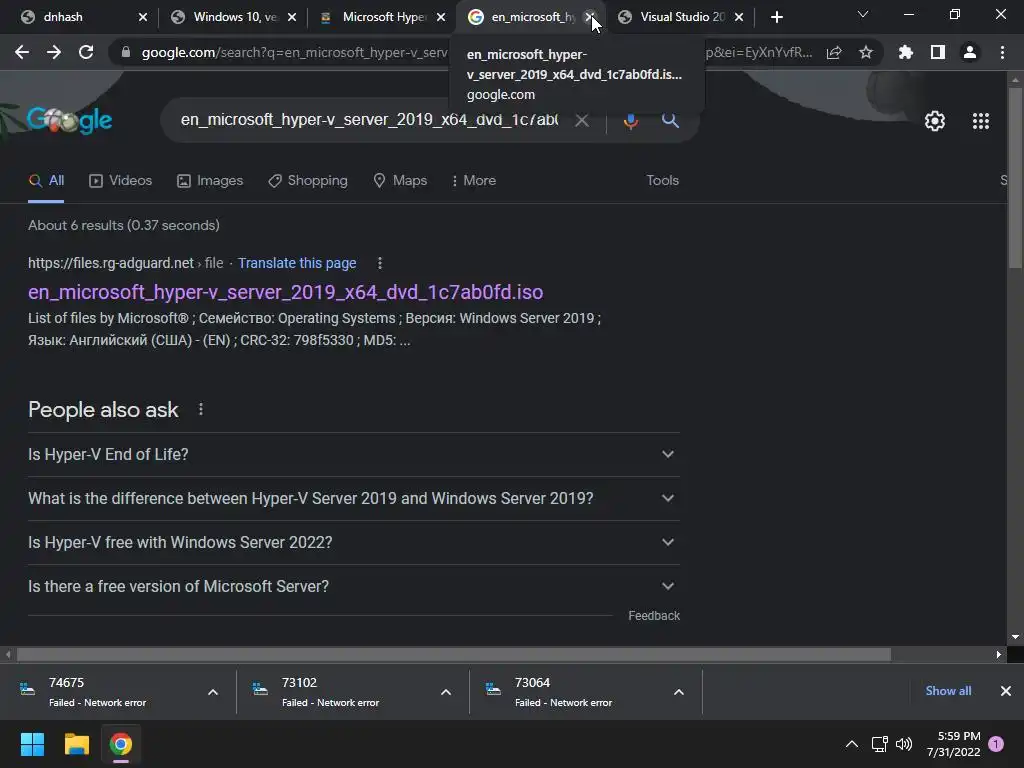
Task: Show all downloads
Action: coord(948,691)
